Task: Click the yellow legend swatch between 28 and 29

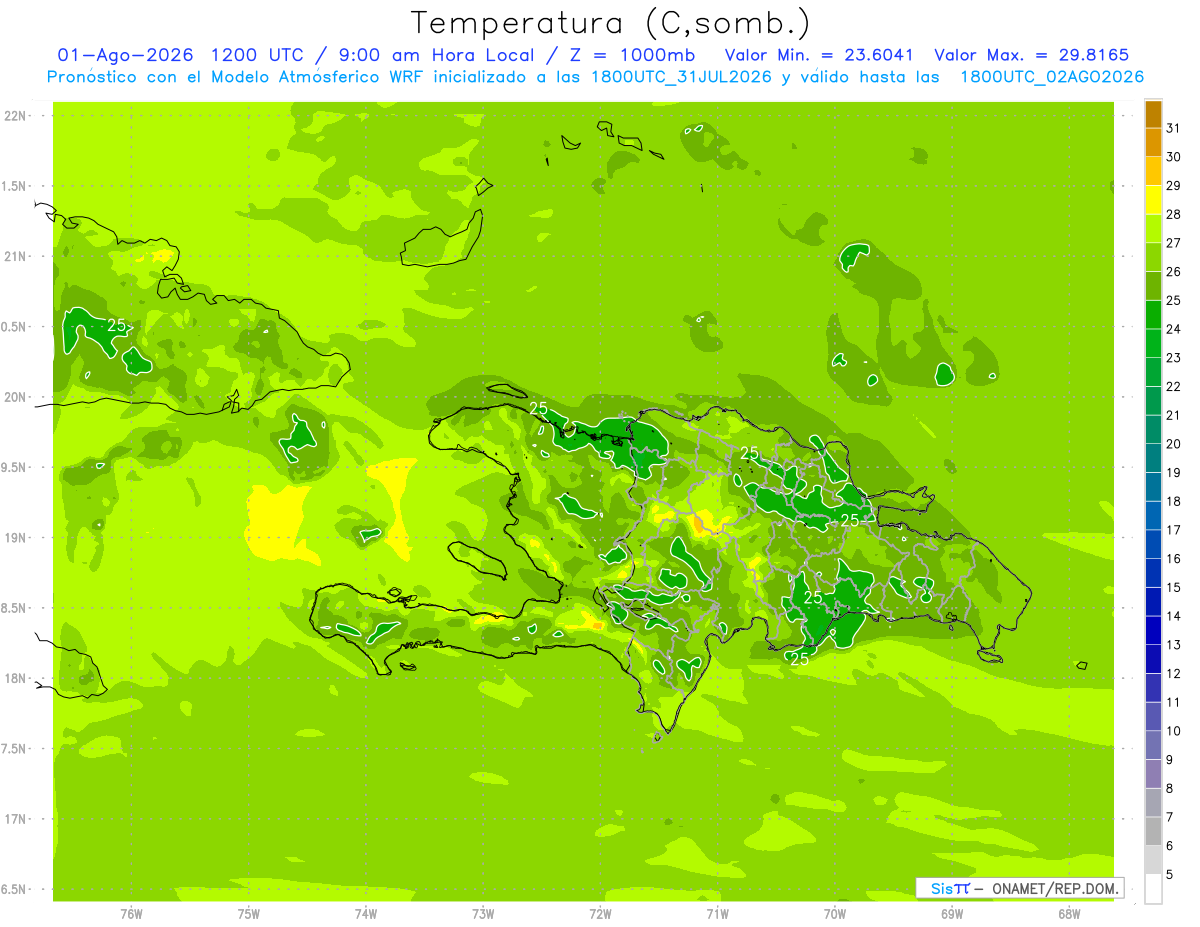Action: pos(1153,200)
